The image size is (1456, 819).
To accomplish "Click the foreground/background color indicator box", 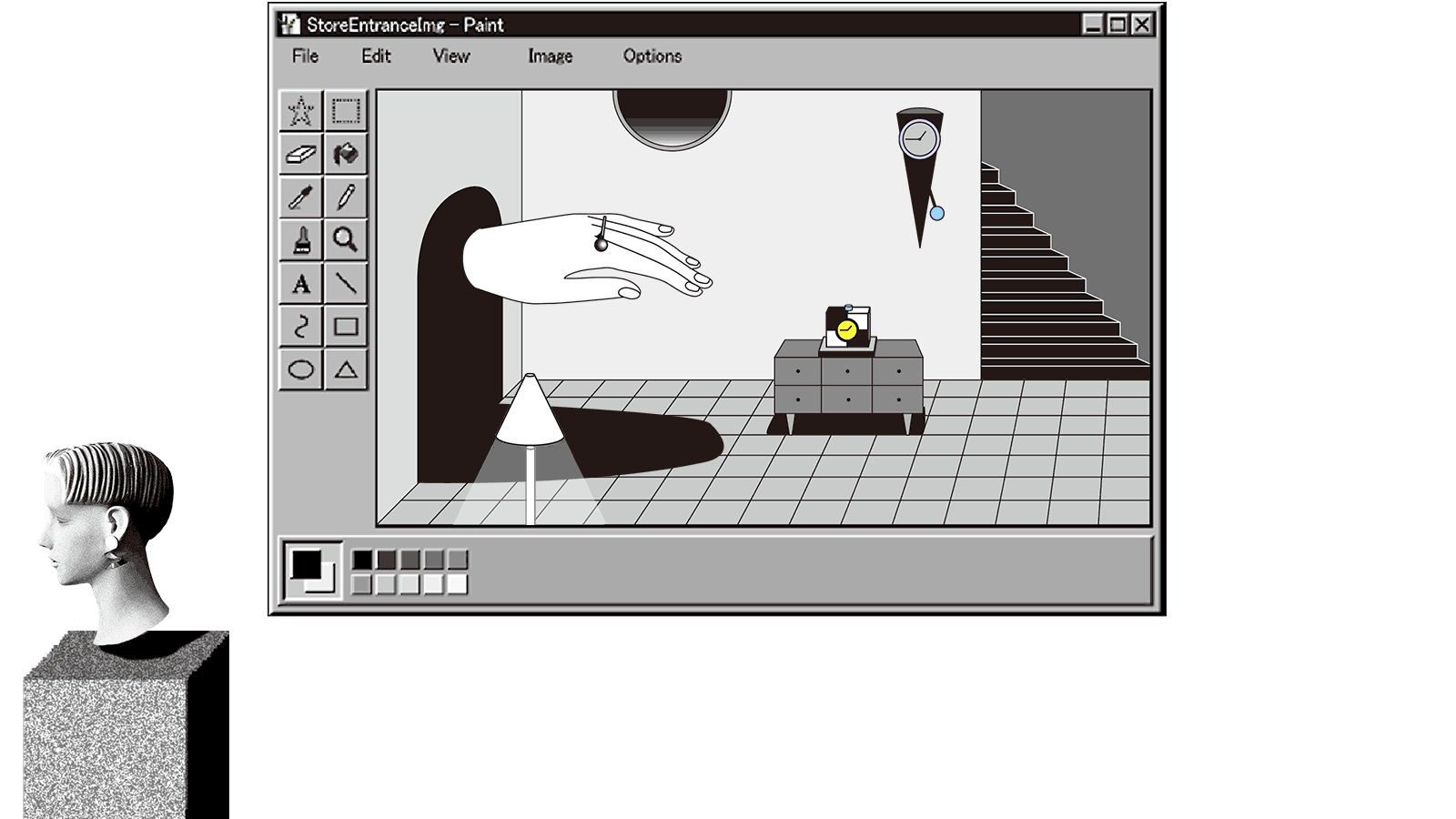I will pyautogui.click(x=312, y=571).
